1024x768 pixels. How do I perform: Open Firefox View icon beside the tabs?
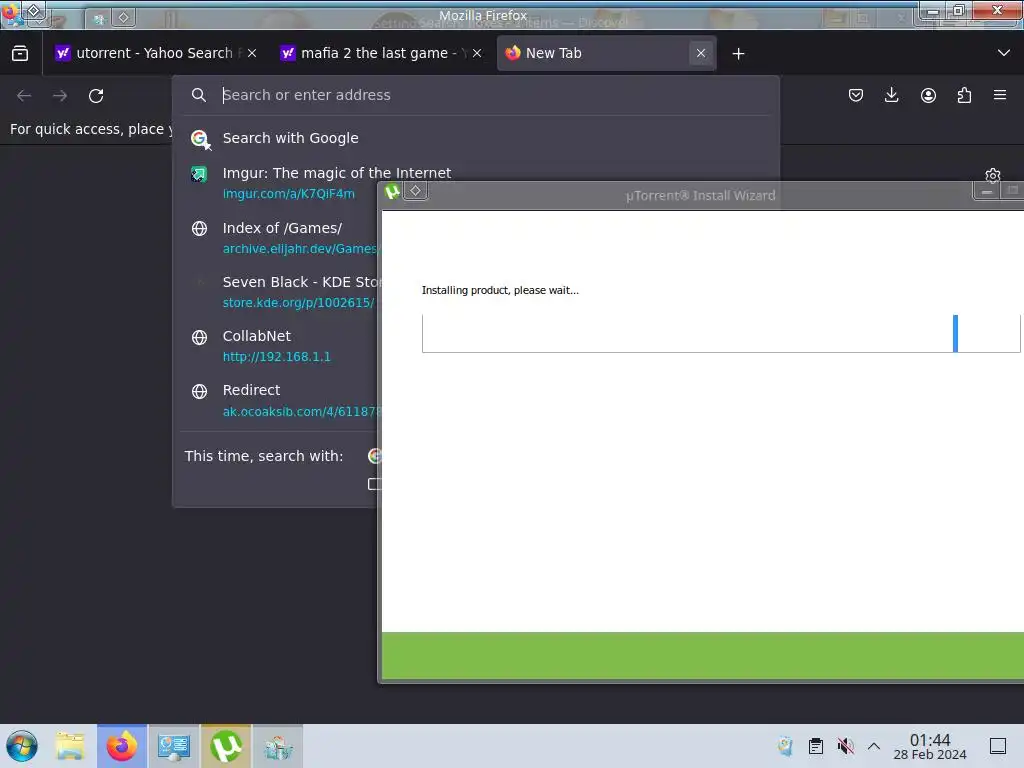click(20, 54)
